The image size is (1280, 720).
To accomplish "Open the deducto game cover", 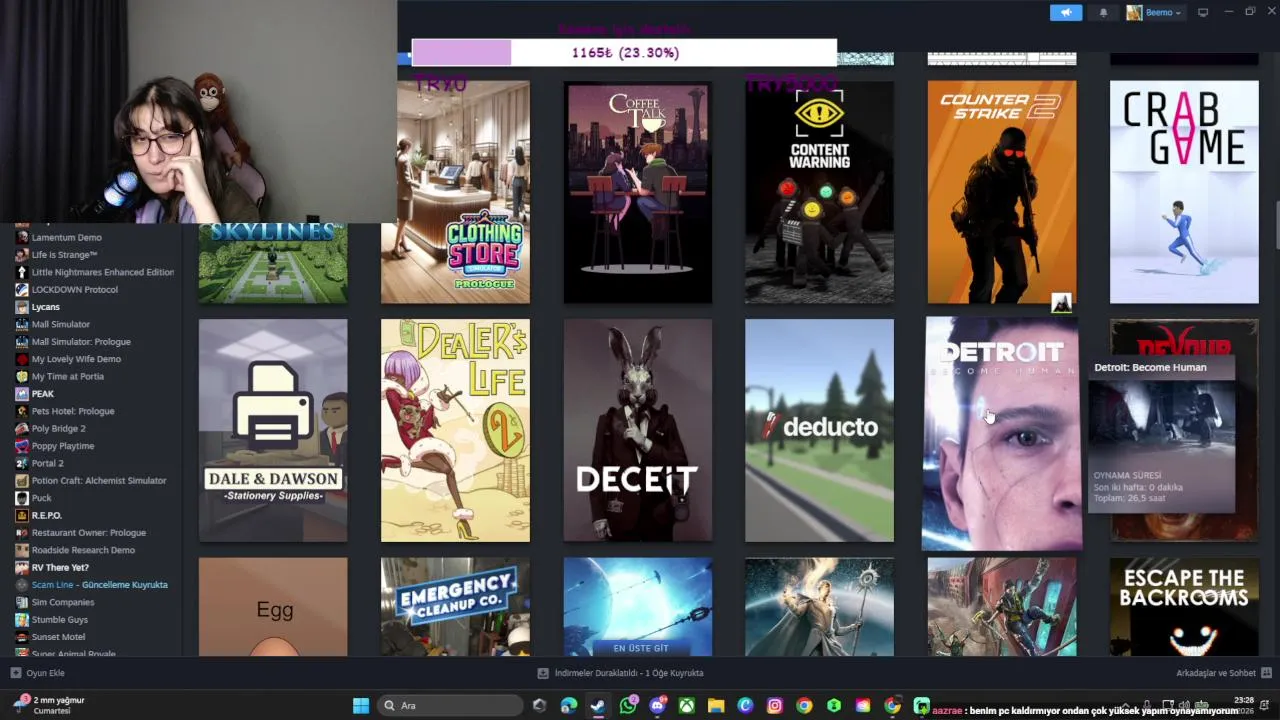I will tap(819, 430).
